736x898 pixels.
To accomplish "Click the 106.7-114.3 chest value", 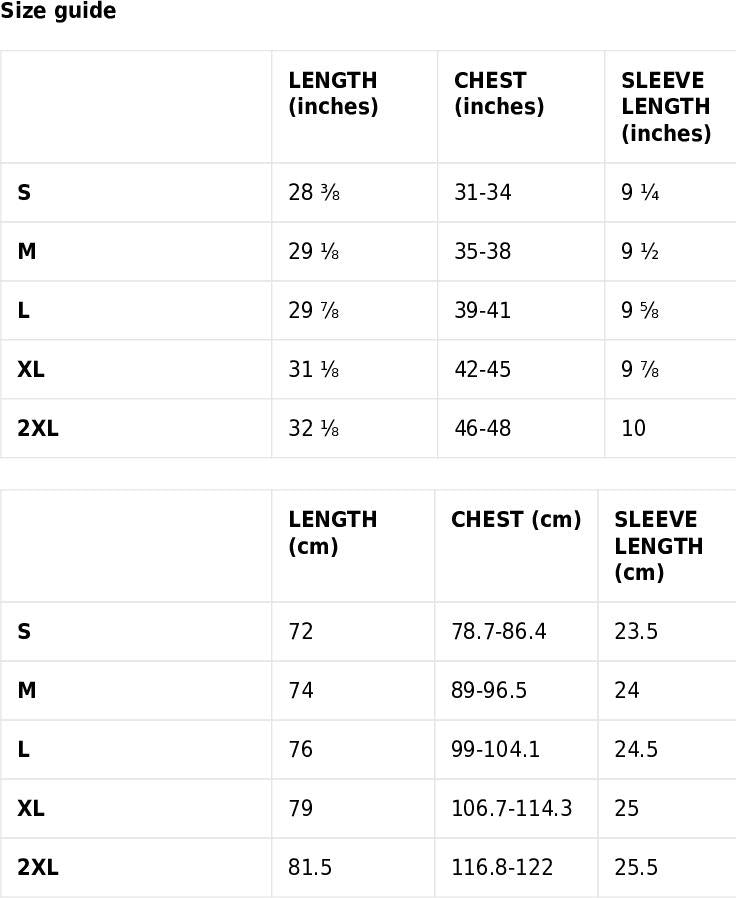I will [511, 809].
